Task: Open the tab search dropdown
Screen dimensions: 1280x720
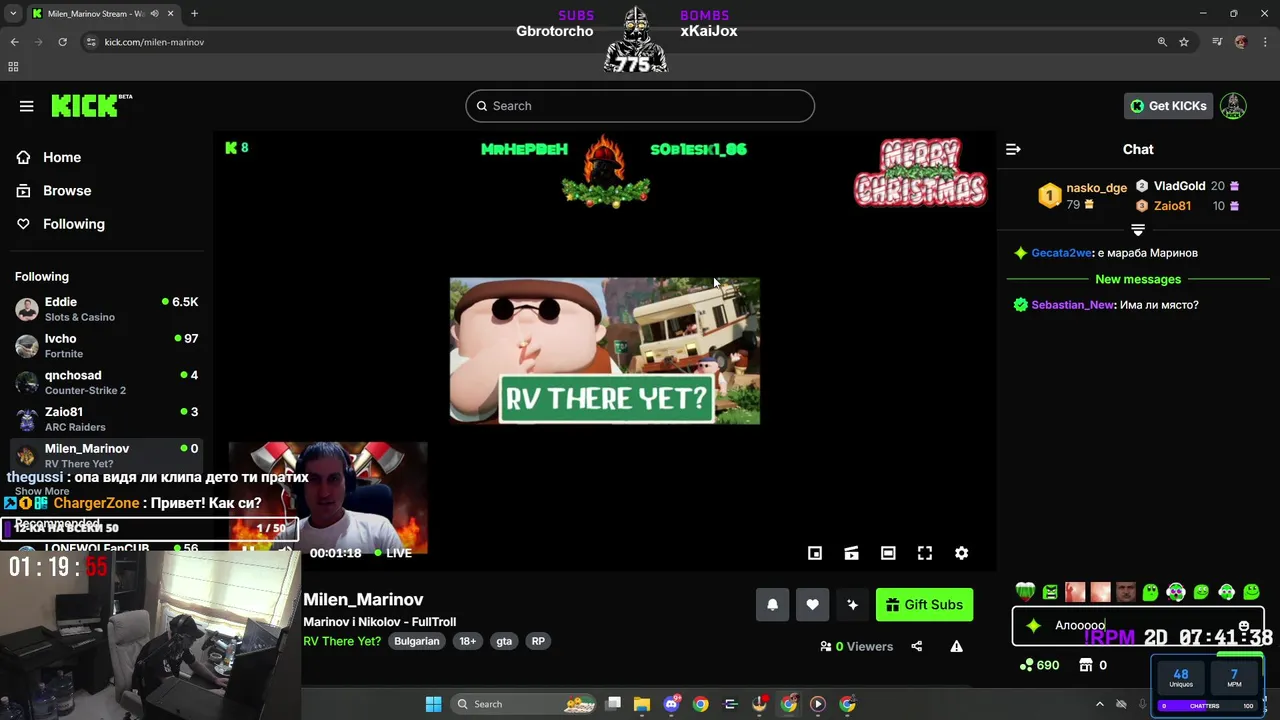Action: point(13,14)
